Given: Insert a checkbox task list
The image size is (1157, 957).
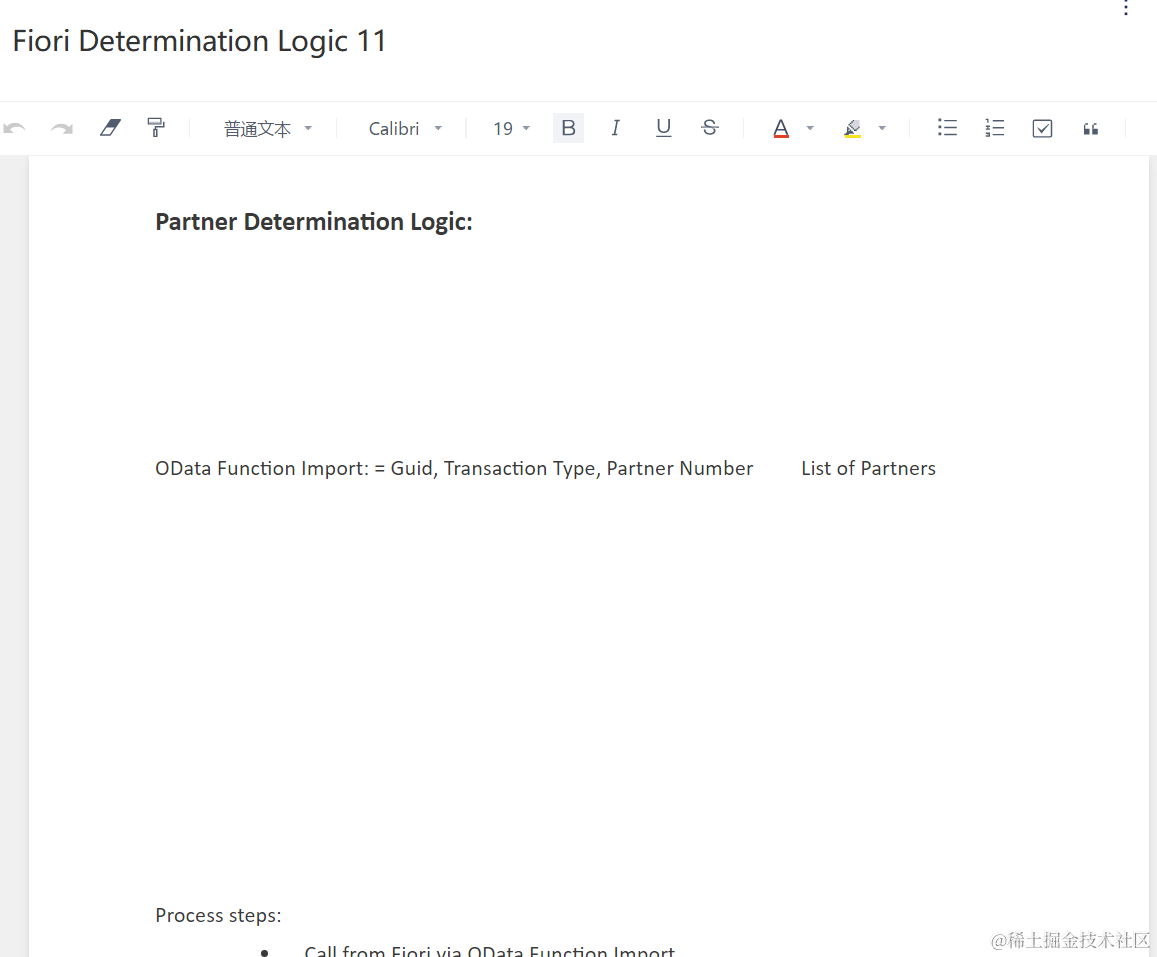Looking at the screenshot, I should pyautogui.click(x=1042, y=128).
